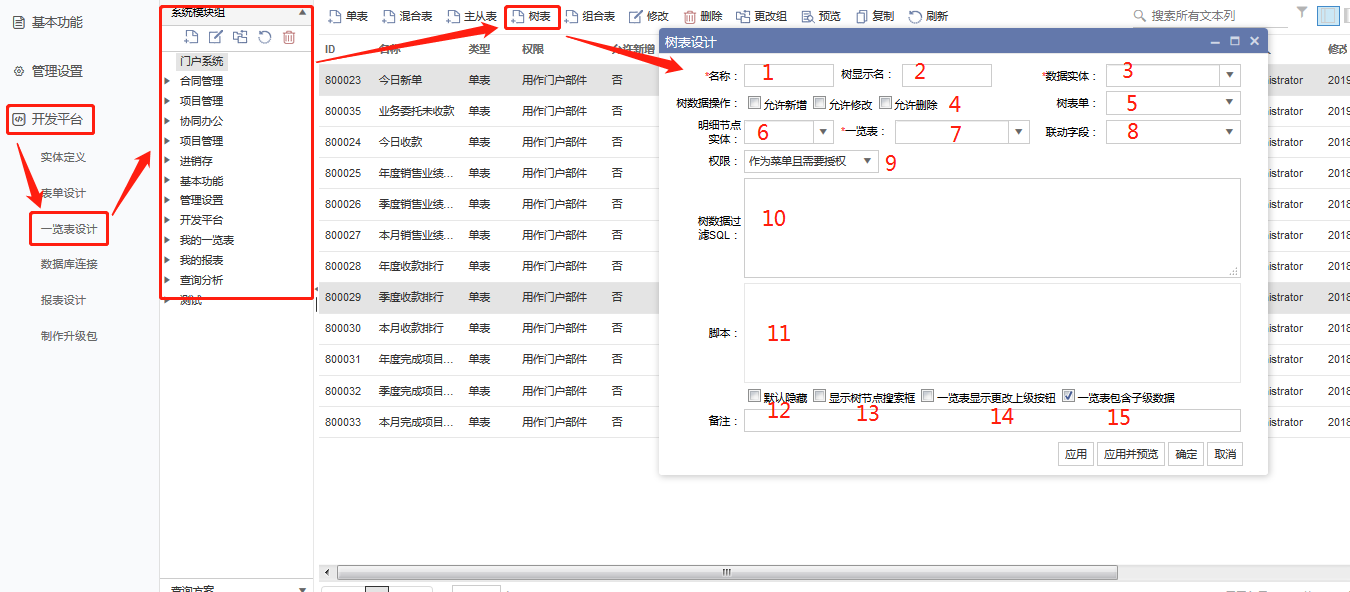Tick the 显示树节点搜索框 checkbox
The width and height of the screenshot is (1350, 592).
tap(819, 396)
